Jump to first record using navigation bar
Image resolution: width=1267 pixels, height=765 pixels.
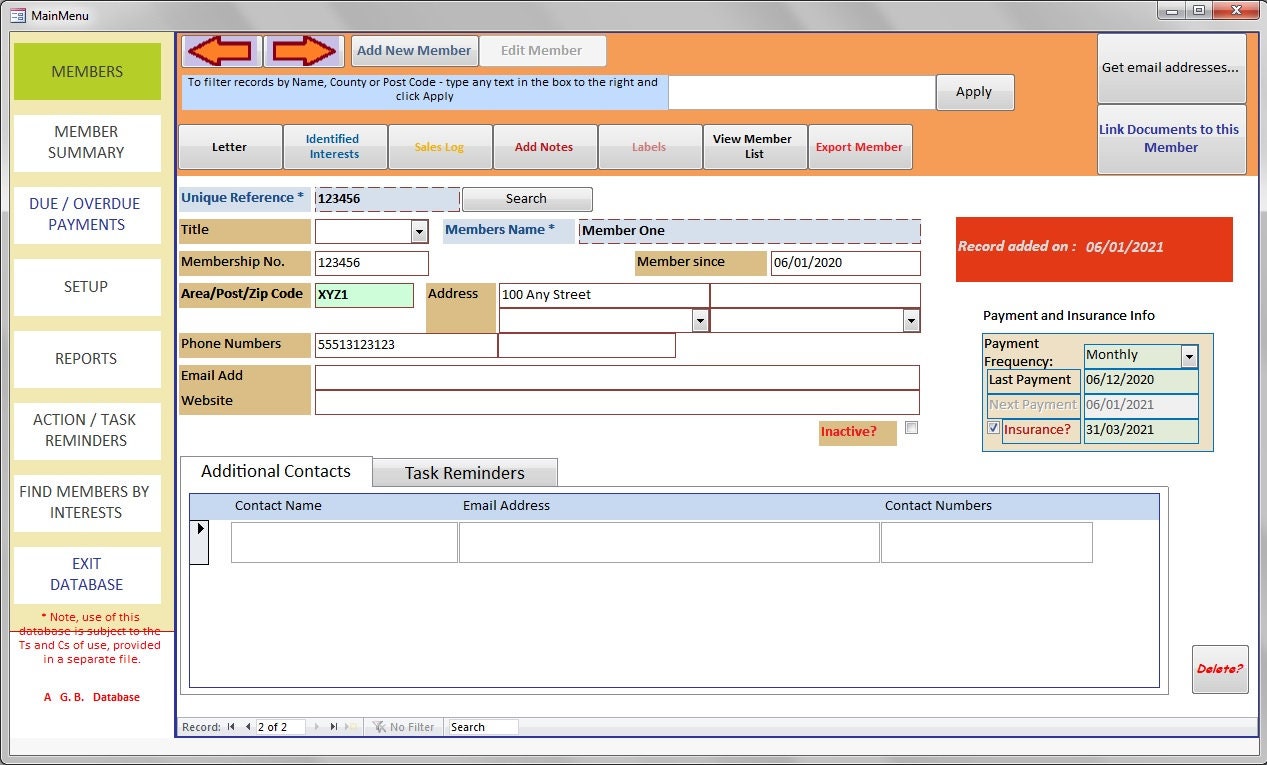click(x=231, y=727)
